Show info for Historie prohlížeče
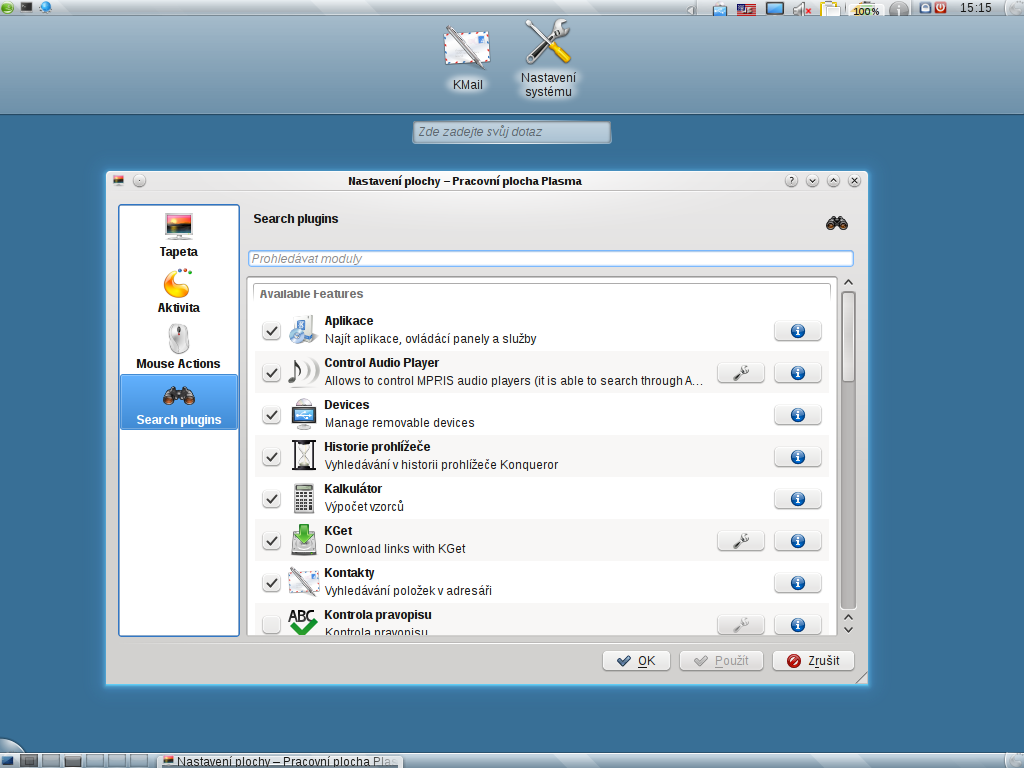Screen dimensions: 1024x768 [x=797, y=457]
